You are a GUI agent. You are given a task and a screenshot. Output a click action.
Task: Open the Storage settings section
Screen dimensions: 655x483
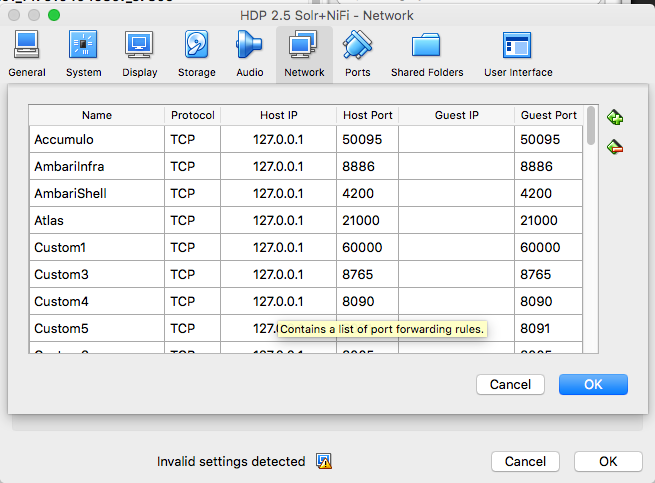coord(197,54)
